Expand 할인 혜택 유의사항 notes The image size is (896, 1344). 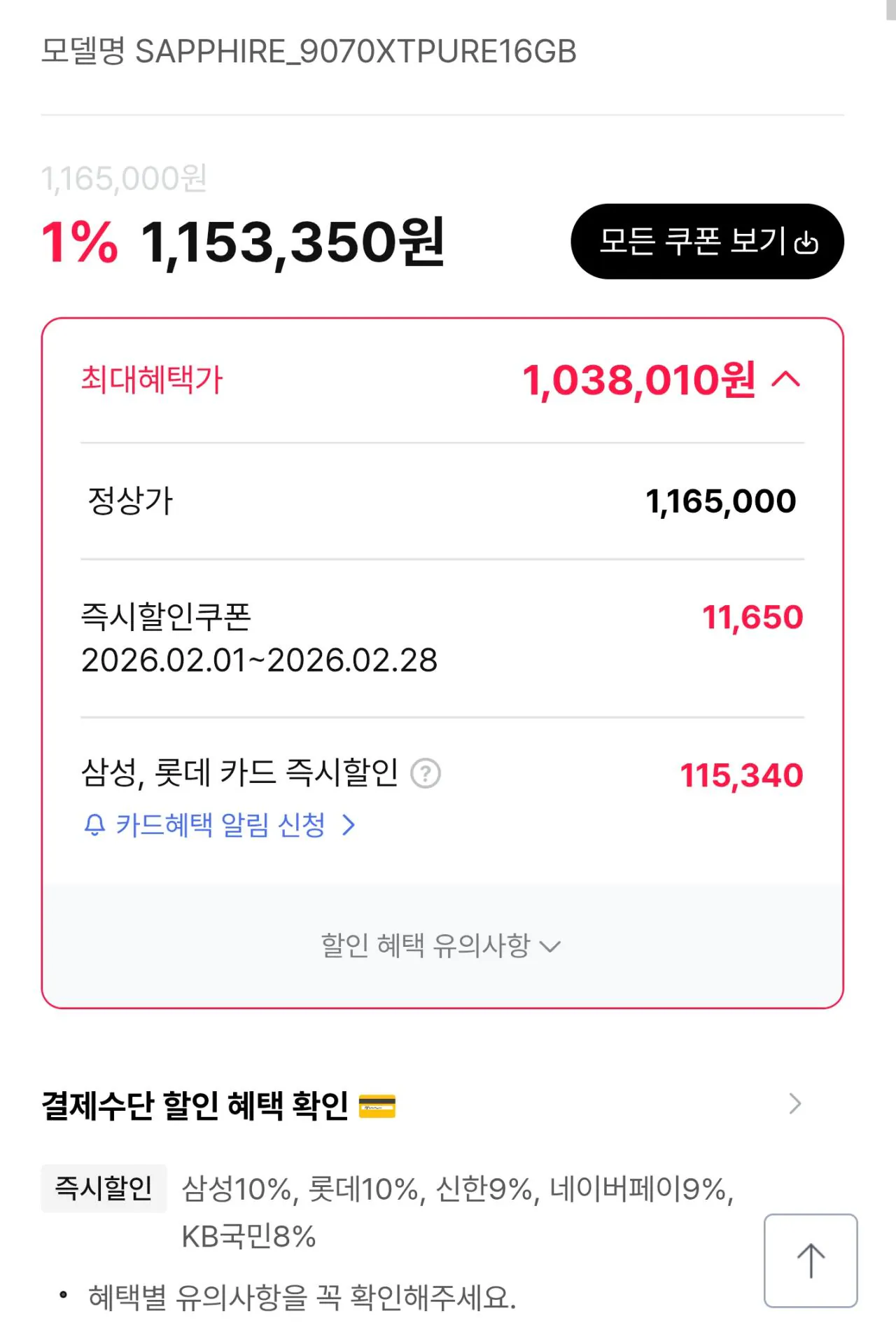tap(441, 945)
